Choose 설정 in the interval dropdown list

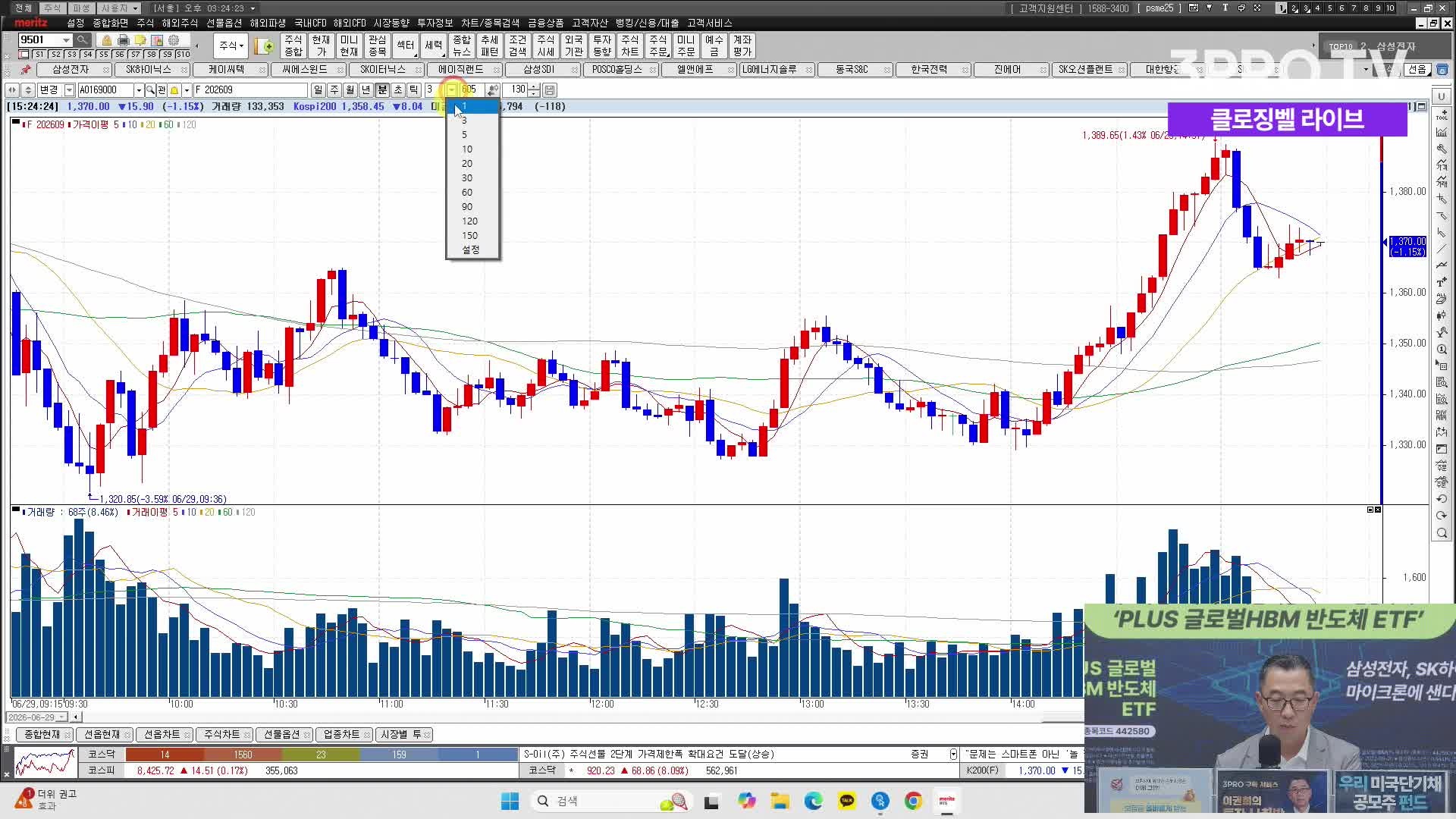[x=472, y=249]
